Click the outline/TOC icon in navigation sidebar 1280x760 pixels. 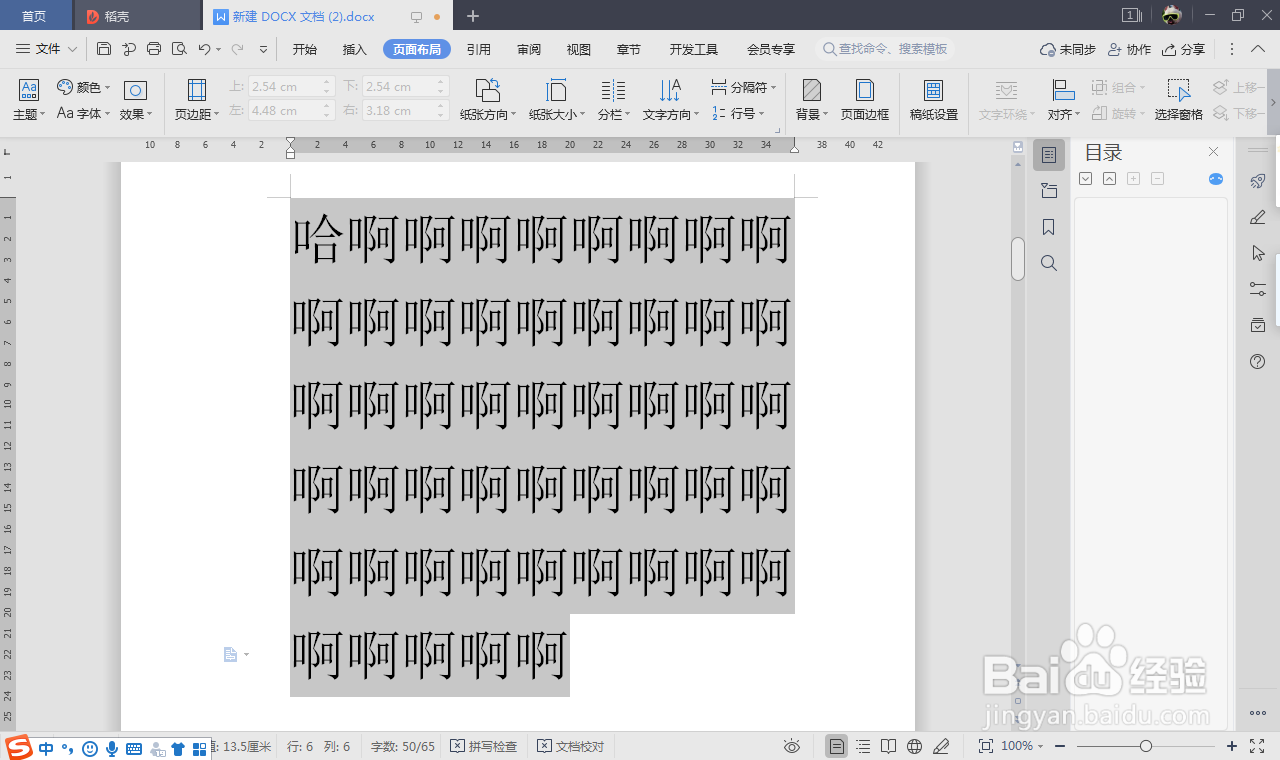[x=1048, y=155]
